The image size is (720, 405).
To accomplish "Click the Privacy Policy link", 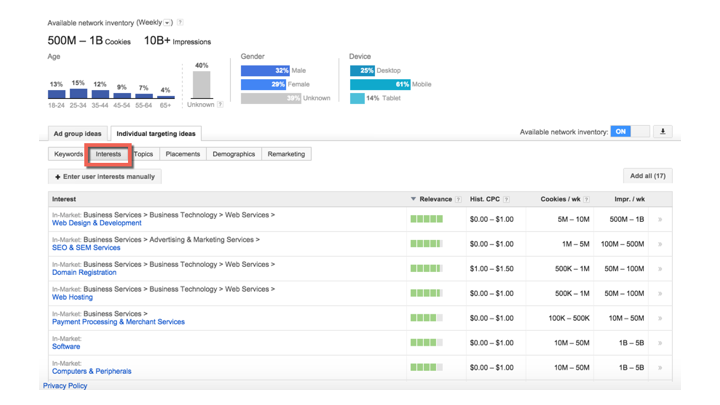I will (65, 386).
